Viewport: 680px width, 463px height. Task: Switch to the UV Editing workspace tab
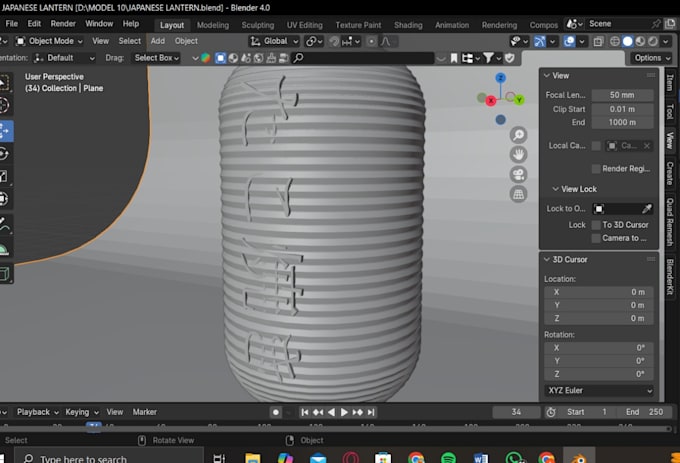tap(304, 25)
